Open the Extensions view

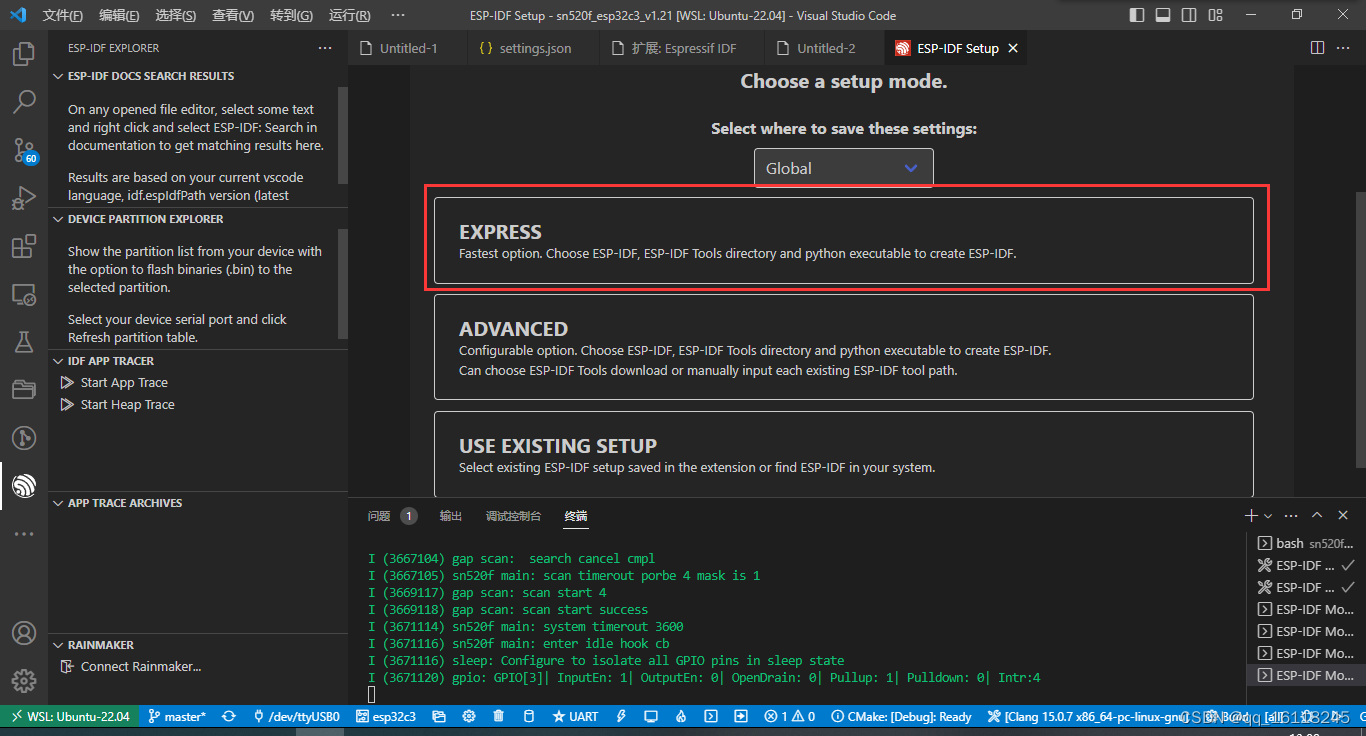[x=24, y=246]
